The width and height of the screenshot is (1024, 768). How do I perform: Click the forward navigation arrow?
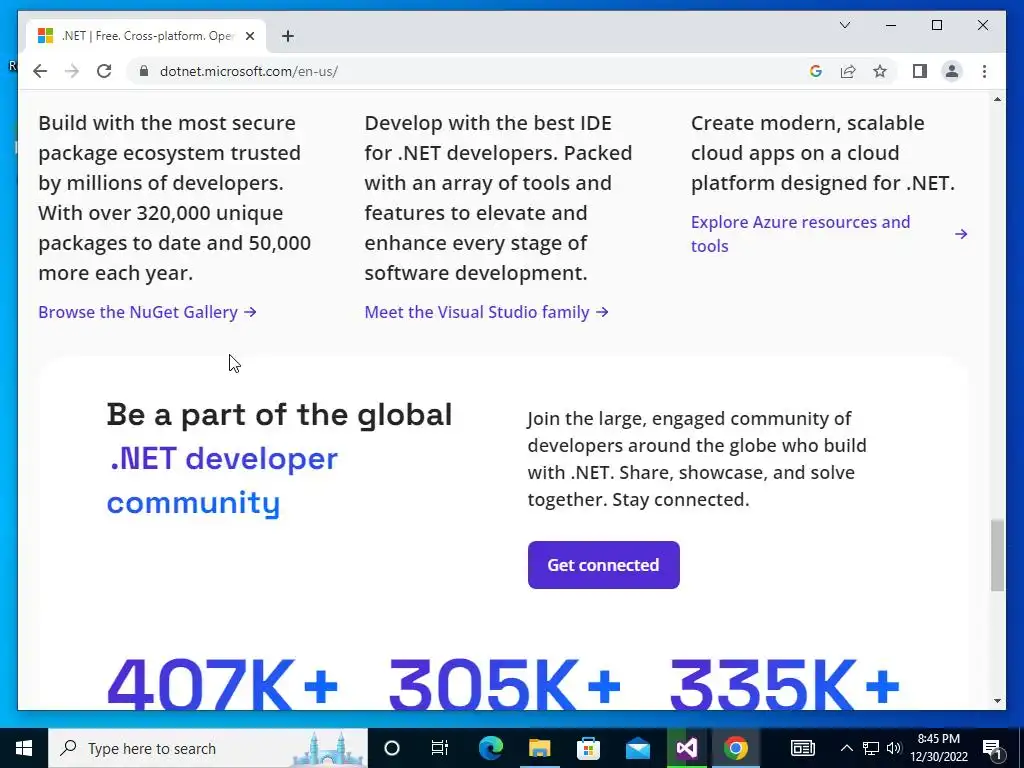72,71
